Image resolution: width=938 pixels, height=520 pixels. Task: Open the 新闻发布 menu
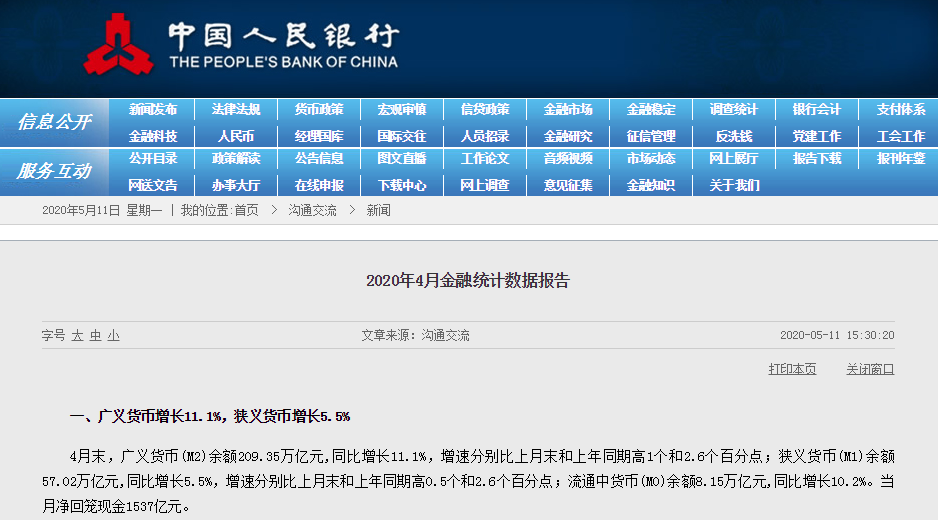[153, 110]
